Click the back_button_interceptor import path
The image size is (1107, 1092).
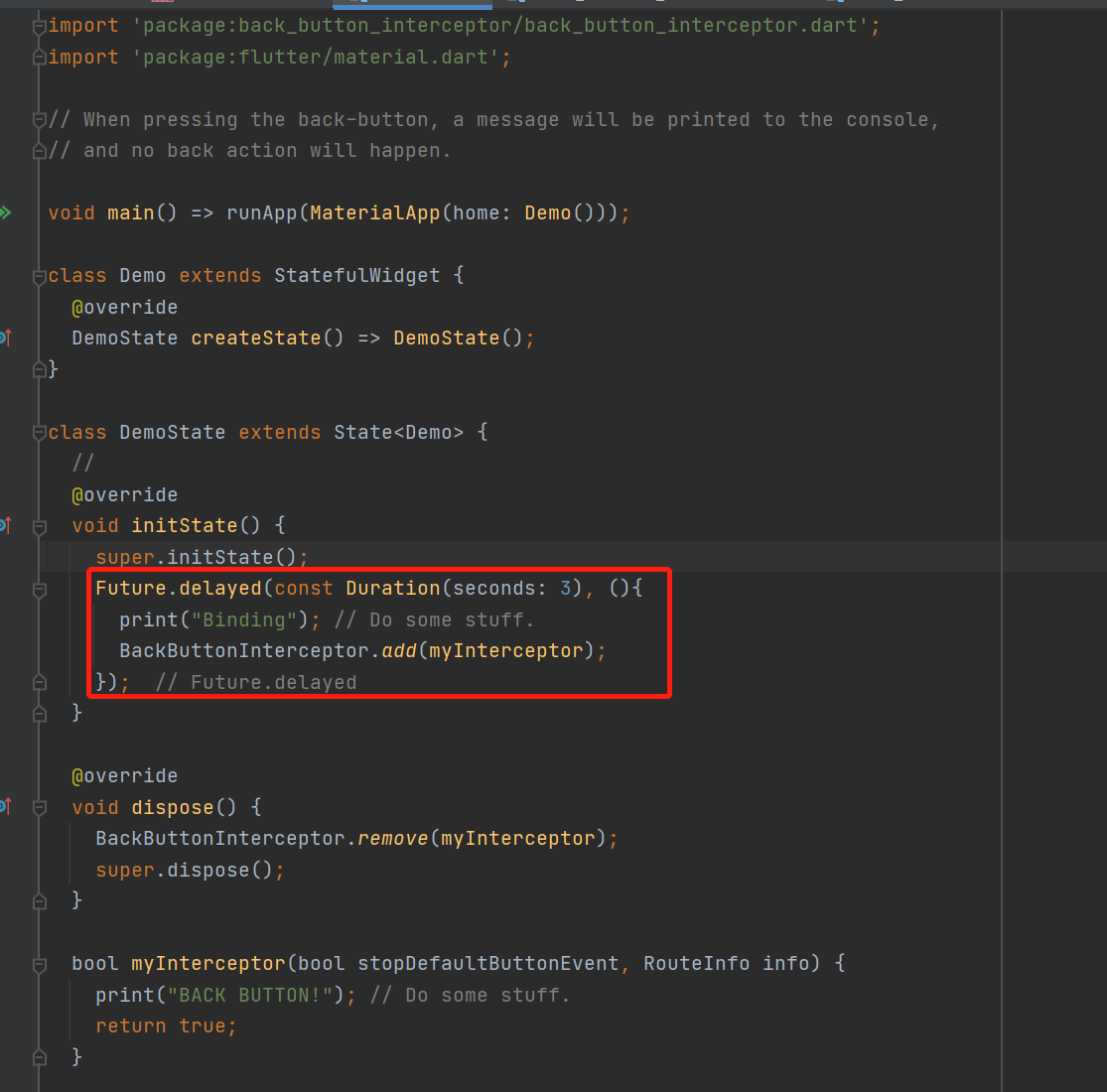click(496, 25)
